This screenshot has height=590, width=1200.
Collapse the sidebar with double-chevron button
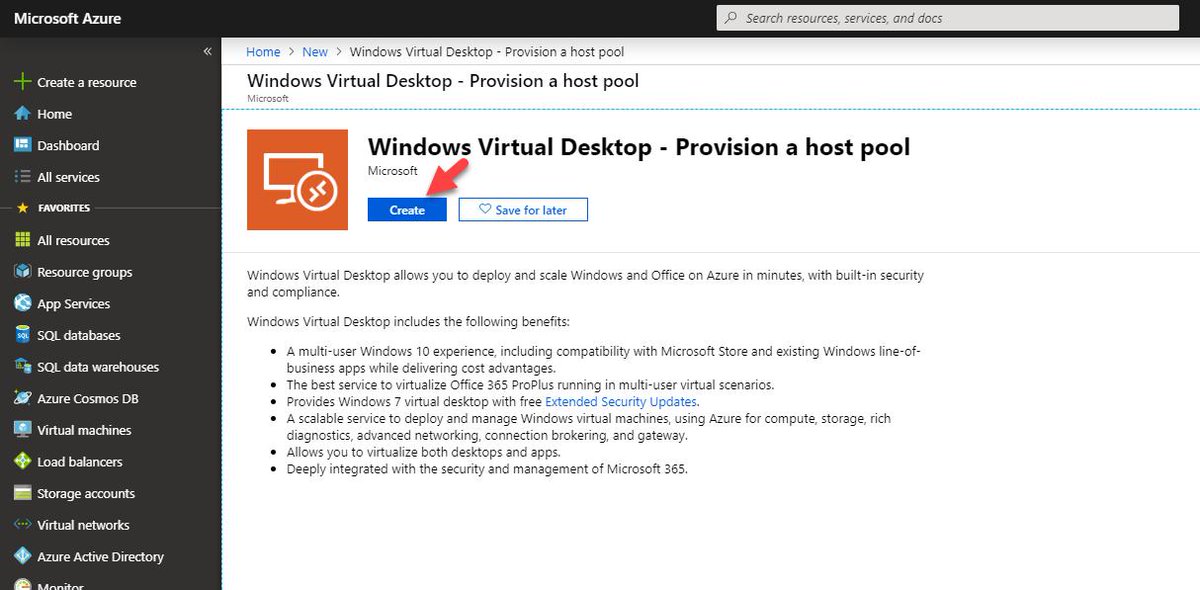click(207, 51)
